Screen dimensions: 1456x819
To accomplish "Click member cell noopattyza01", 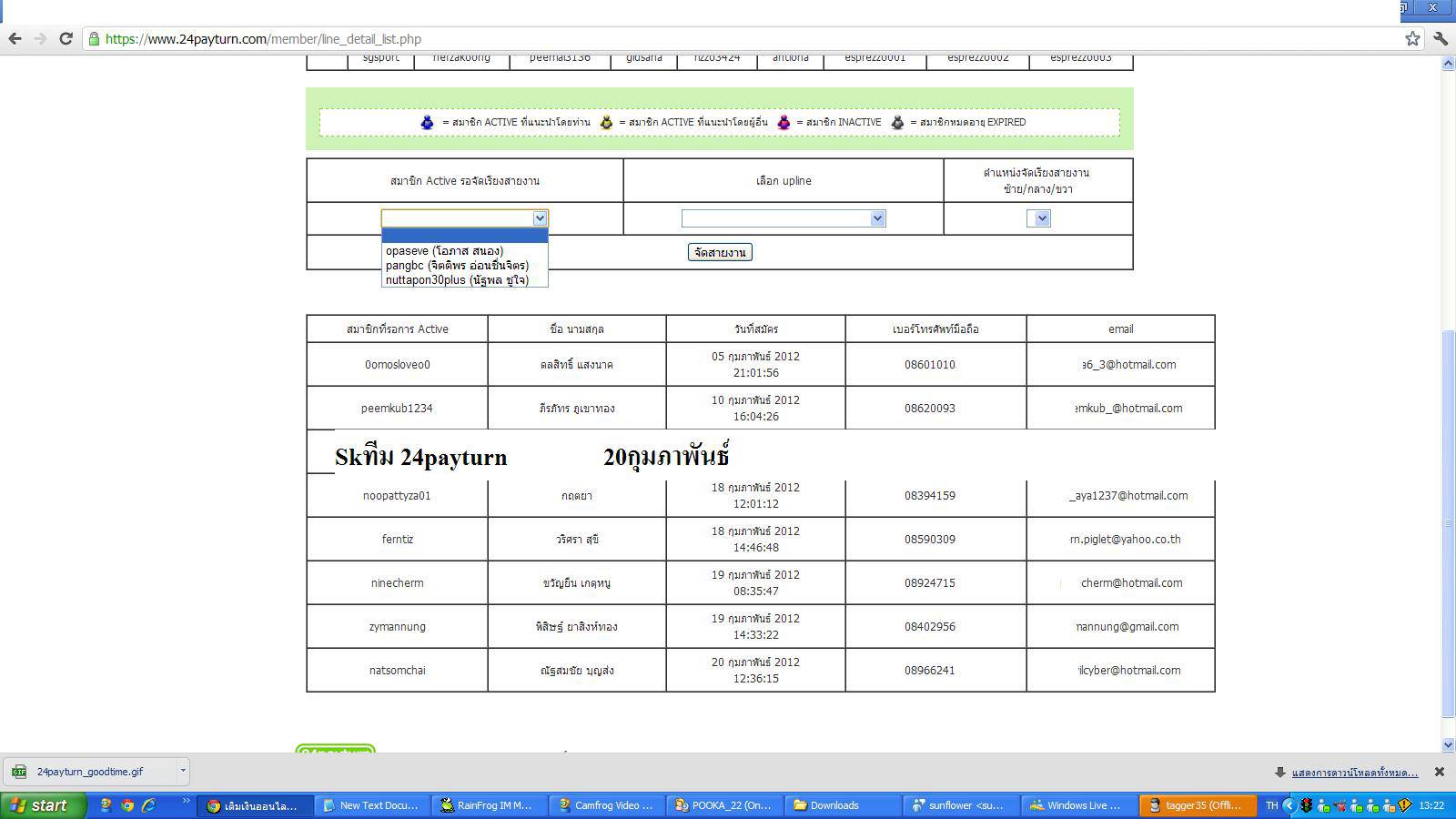I will coord(398,495).
